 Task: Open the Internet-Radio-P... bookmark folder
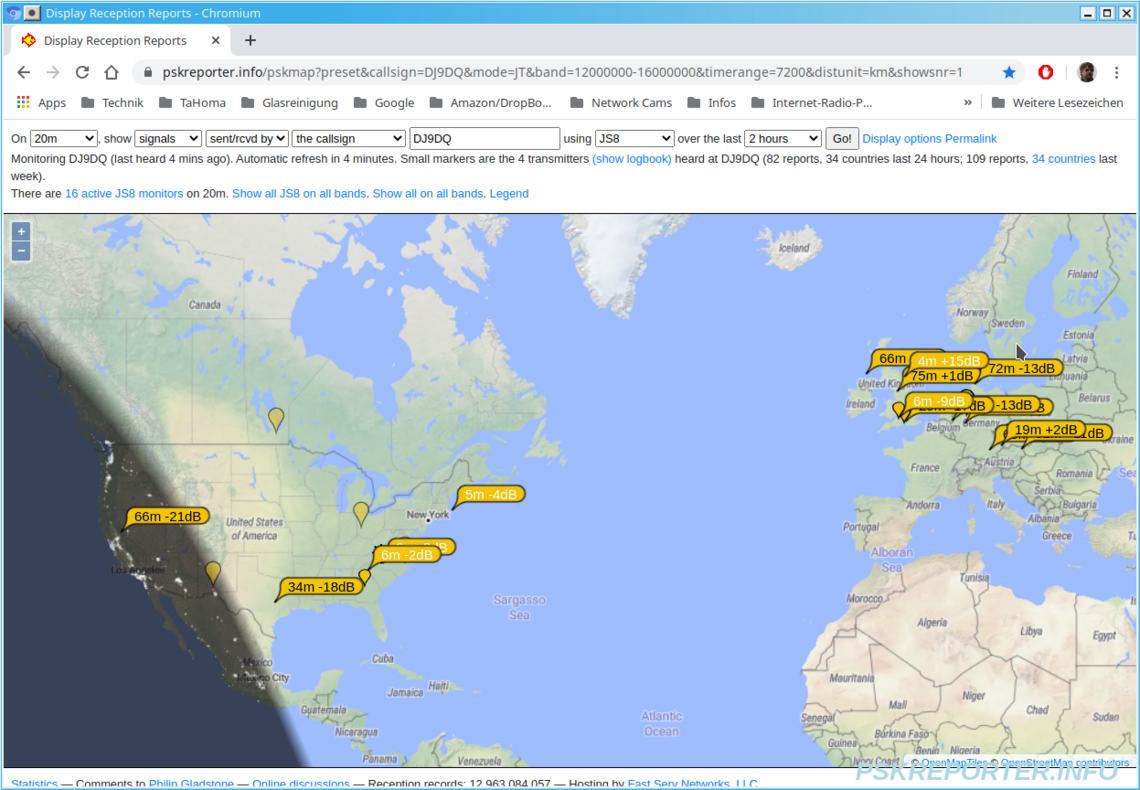811,102
